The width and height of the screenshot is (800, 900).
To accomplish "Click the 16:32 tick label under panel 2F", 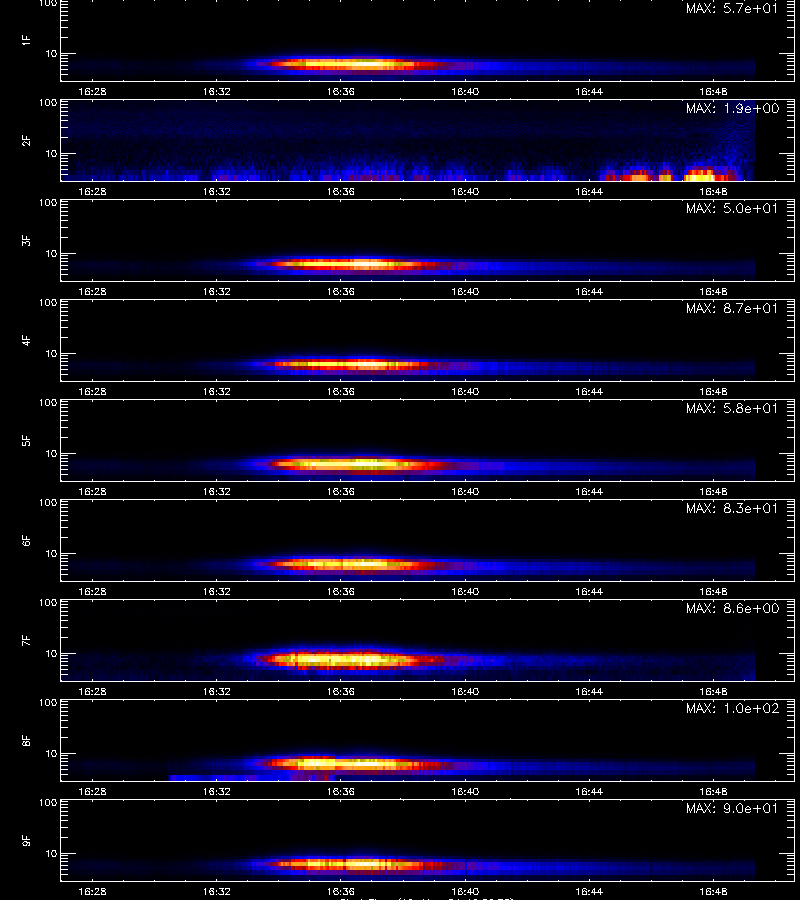I will [216, 191].
